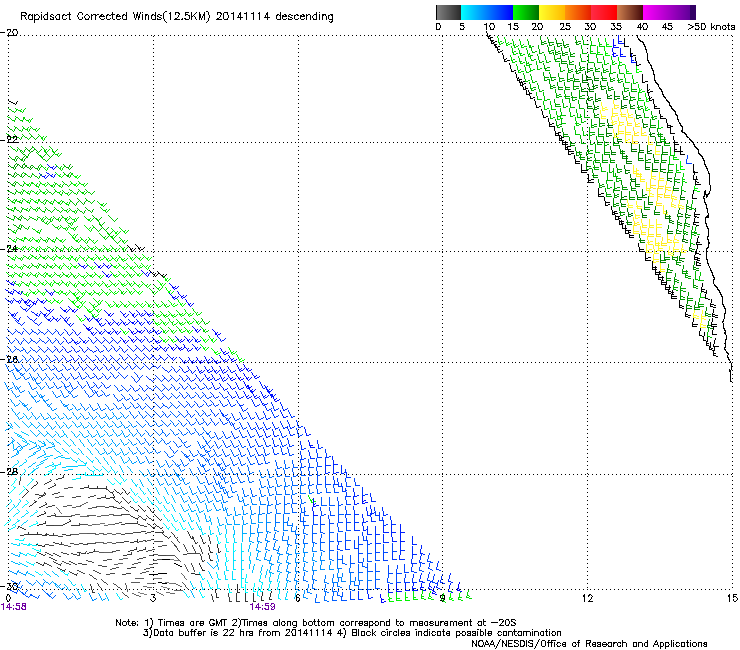Click the chart title 'Rapidscat Corrected Winds(12.5KM)'
This screenshot has height=650, width=740.
click(115, 17)
